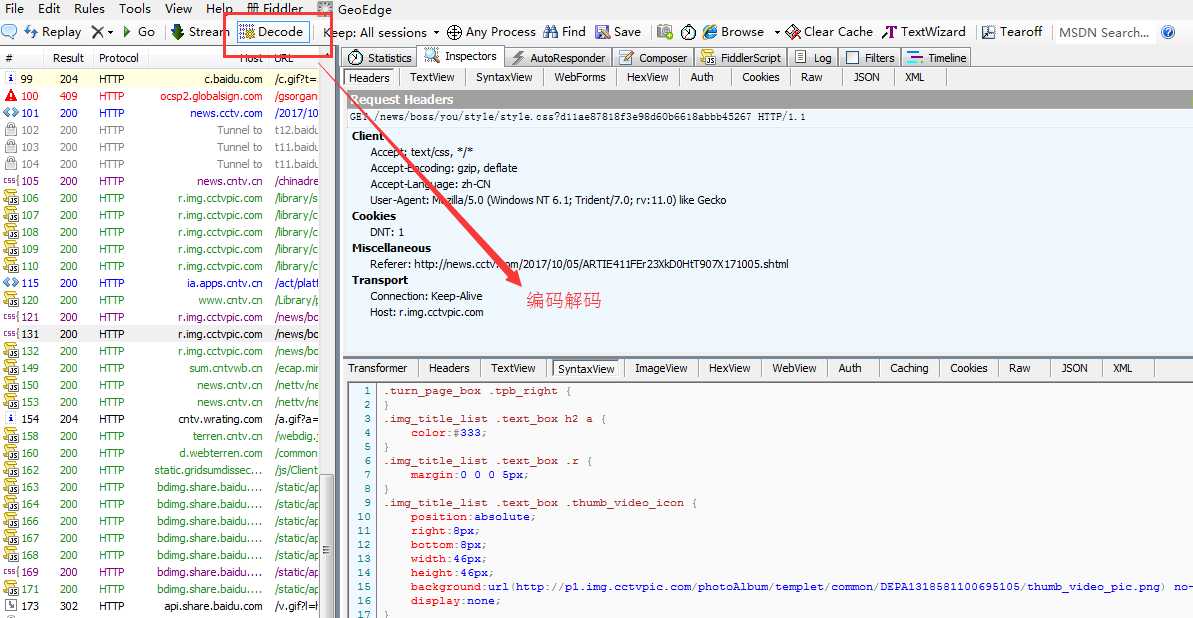
Task: Click the Browse button with IE icon
Action: point(733,32)
